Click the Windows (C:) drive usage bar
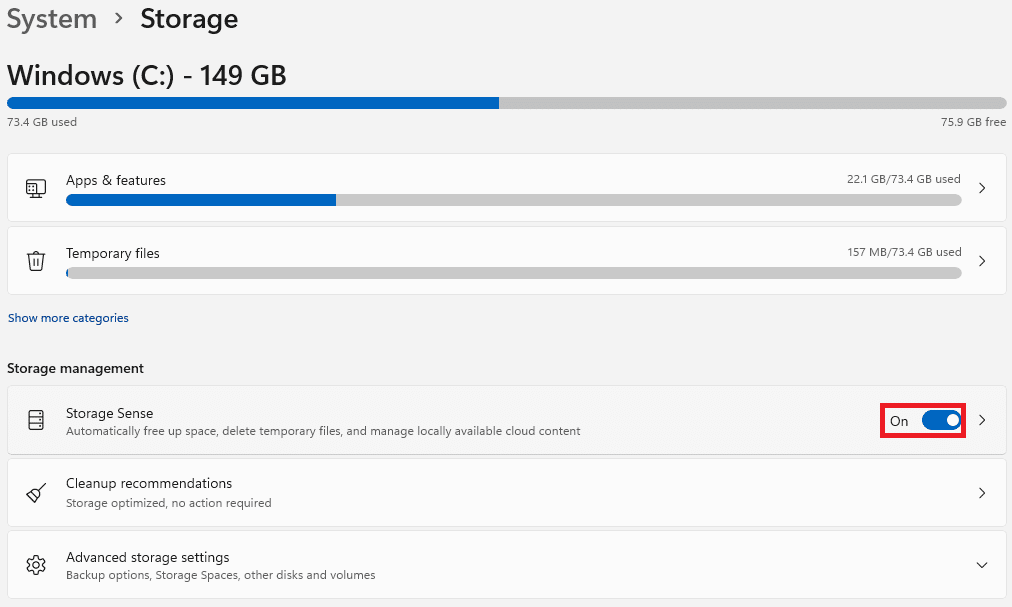Screen dimensions: 1012x607 (x=506, y=103)
